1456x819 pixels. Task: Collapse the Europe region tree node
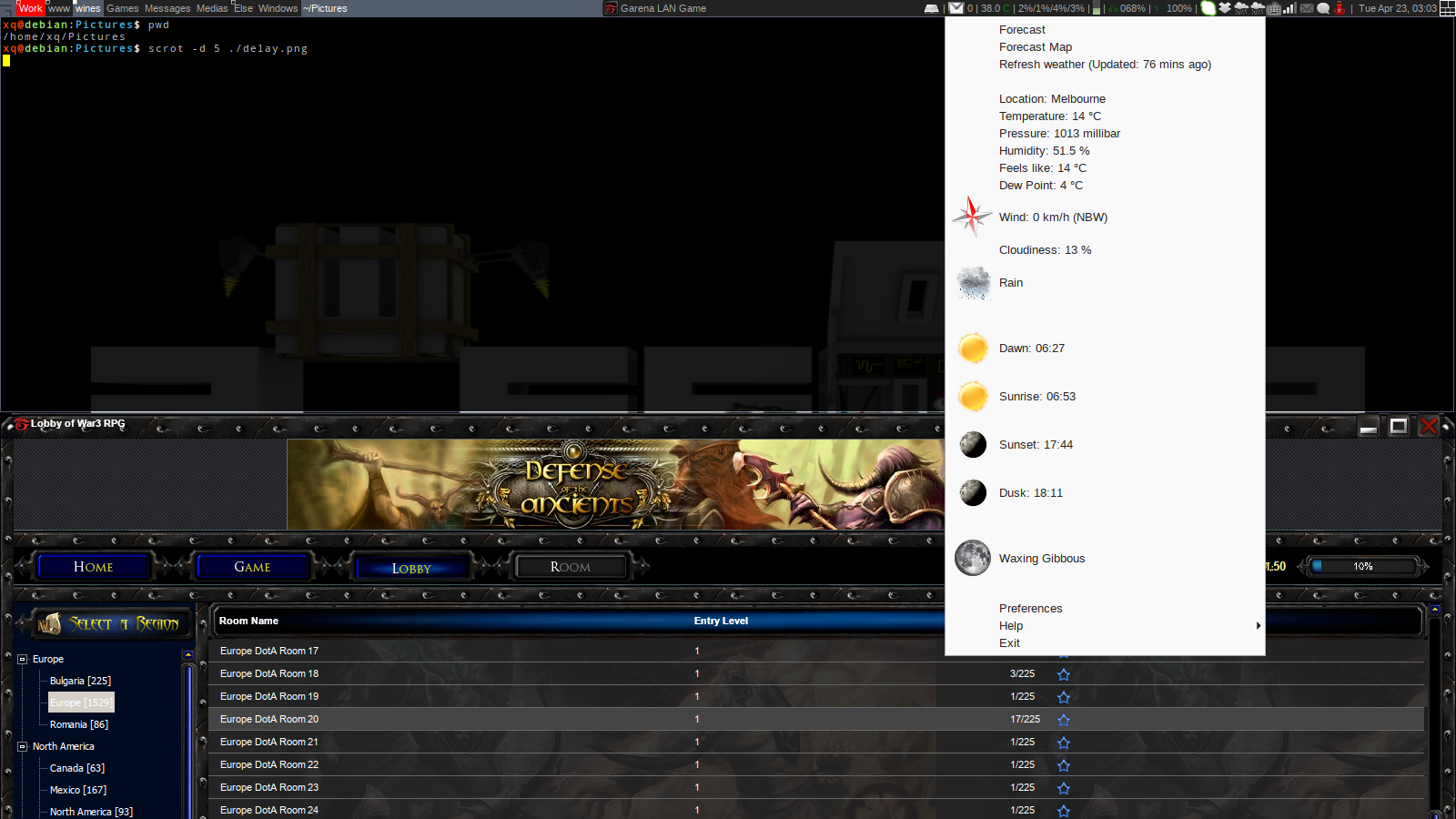coord(23,659)
